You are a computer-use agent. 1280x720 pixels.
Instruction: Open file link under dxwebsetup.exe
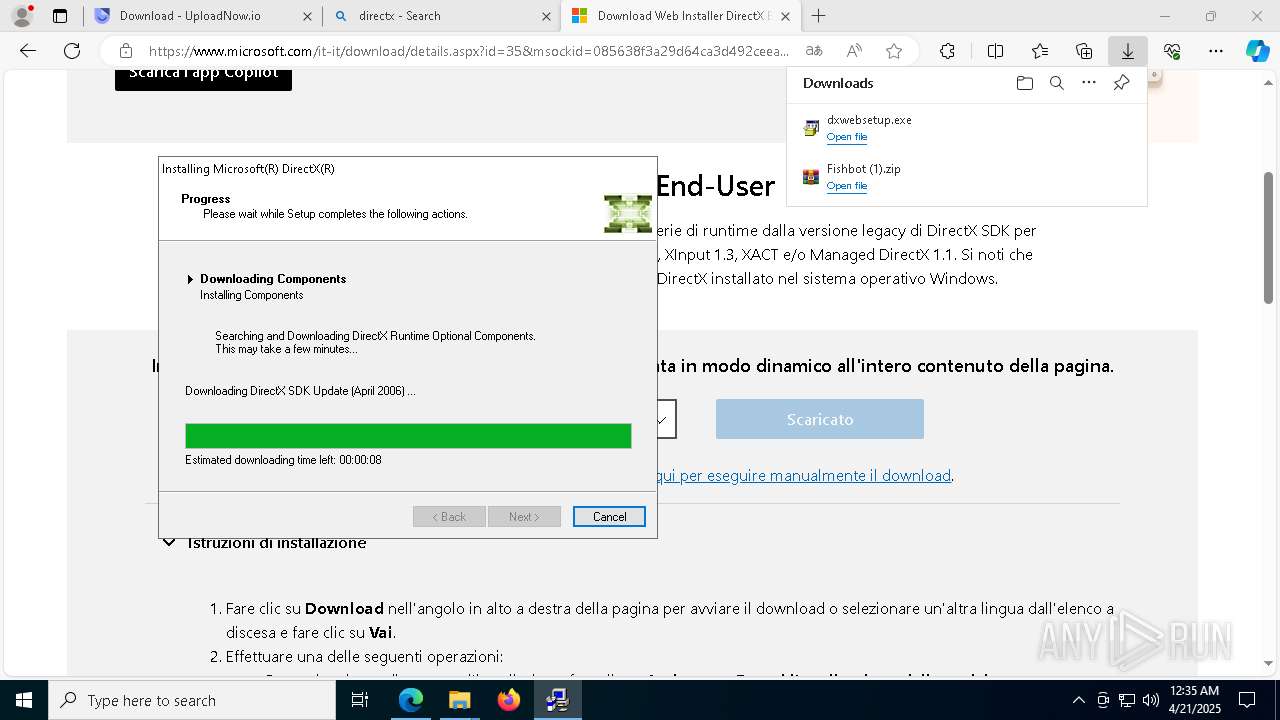coord(846,137)
